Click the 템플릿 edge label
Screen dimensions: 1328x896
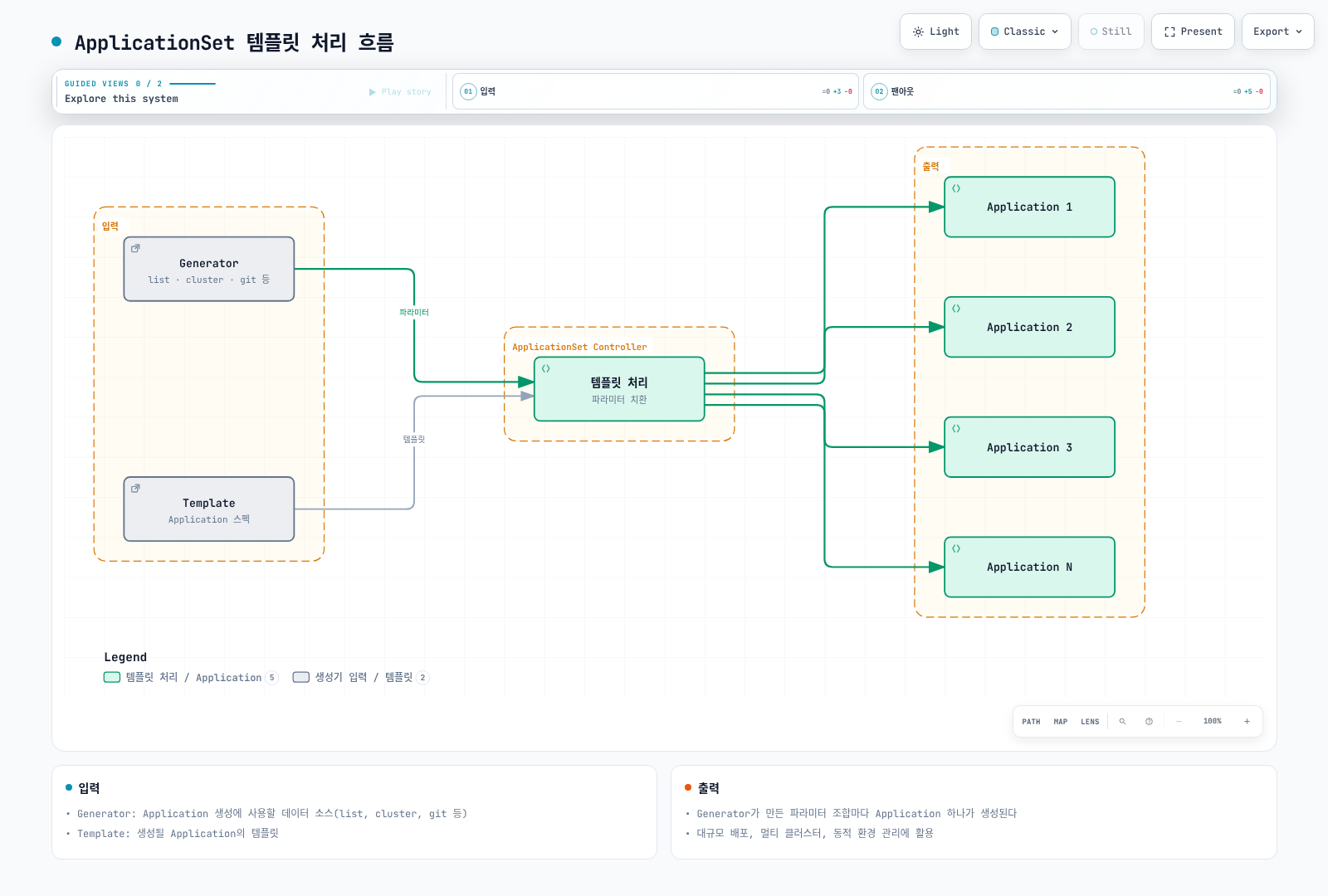coord(414,439)
